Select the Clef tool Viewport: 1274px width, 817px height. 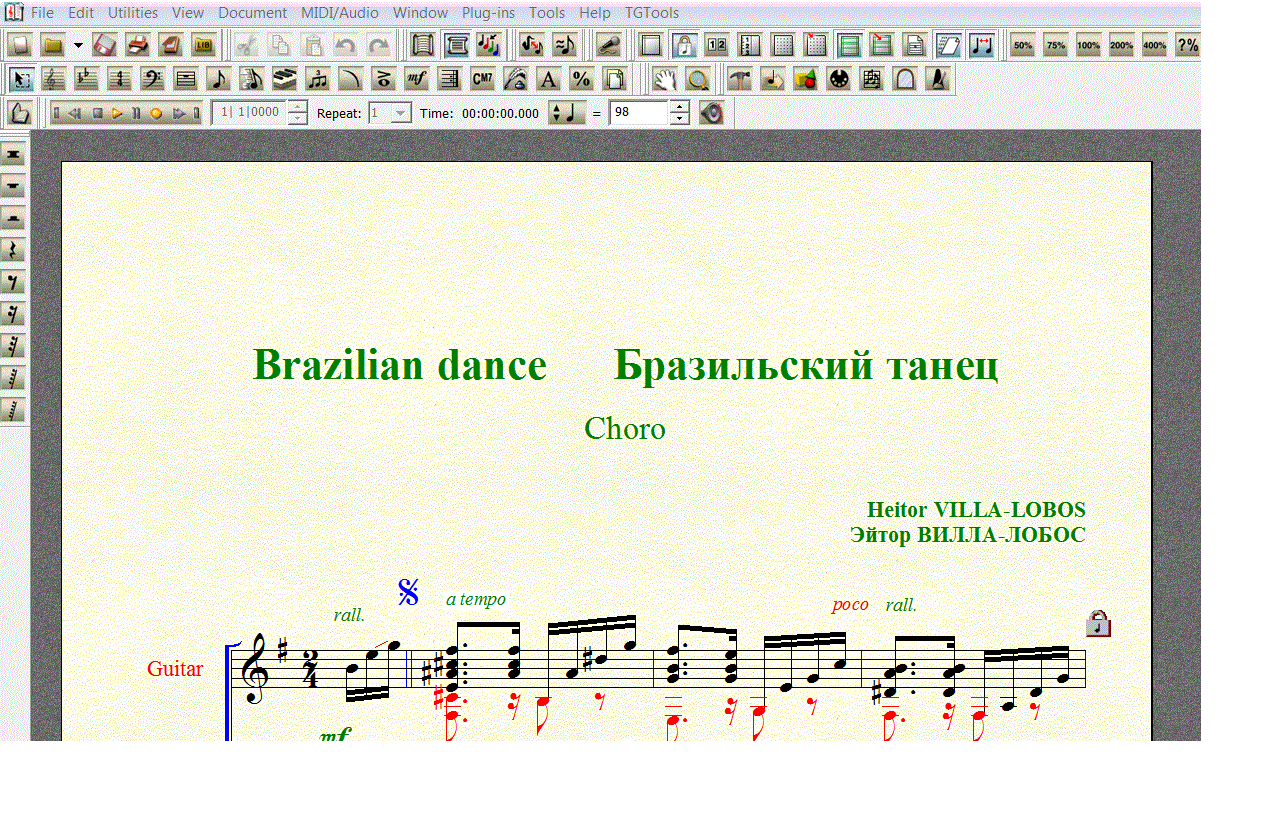tap(153, 79)
